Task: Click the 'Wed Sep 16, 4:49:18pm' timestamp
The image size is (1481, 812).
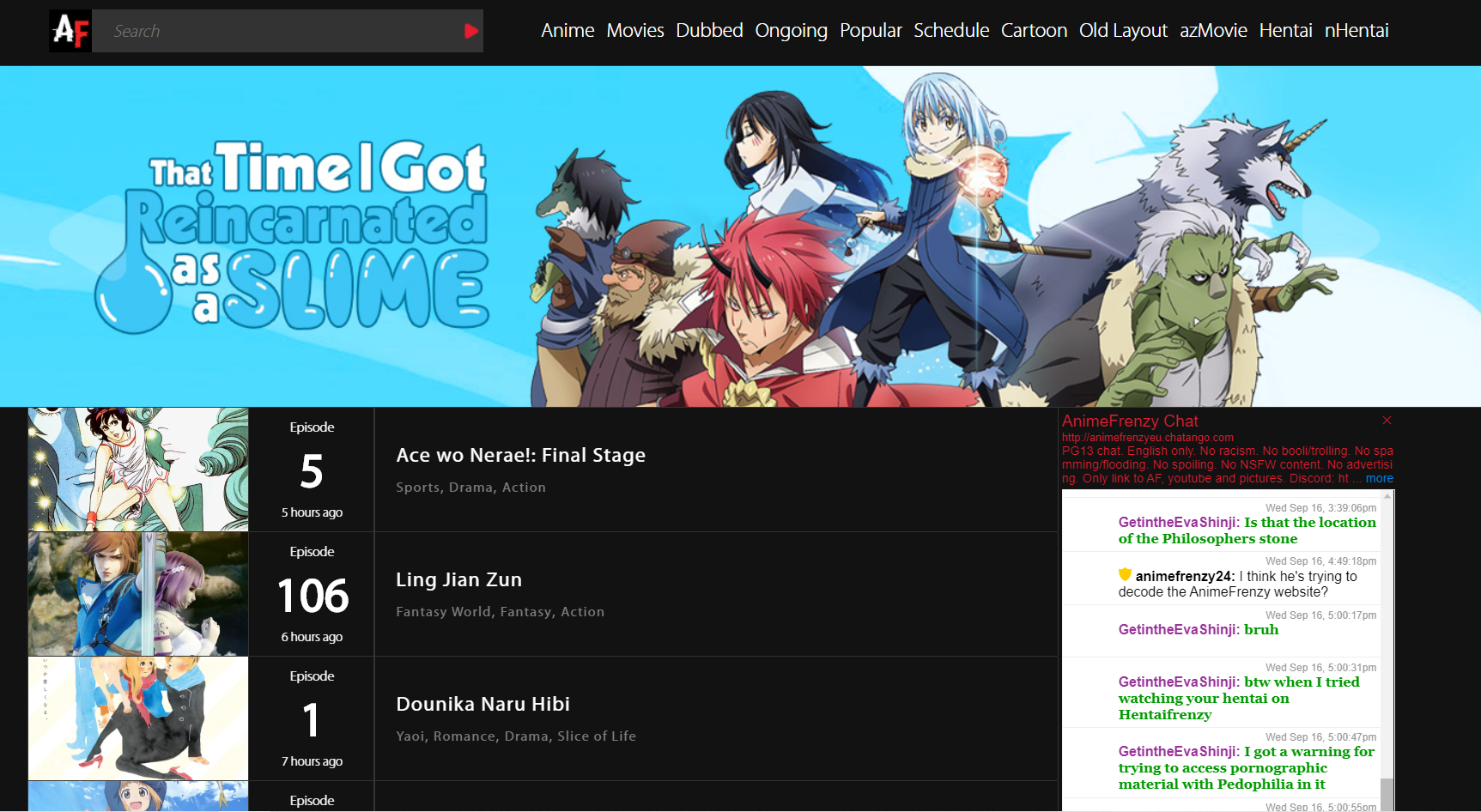Action: [1320, 561]
